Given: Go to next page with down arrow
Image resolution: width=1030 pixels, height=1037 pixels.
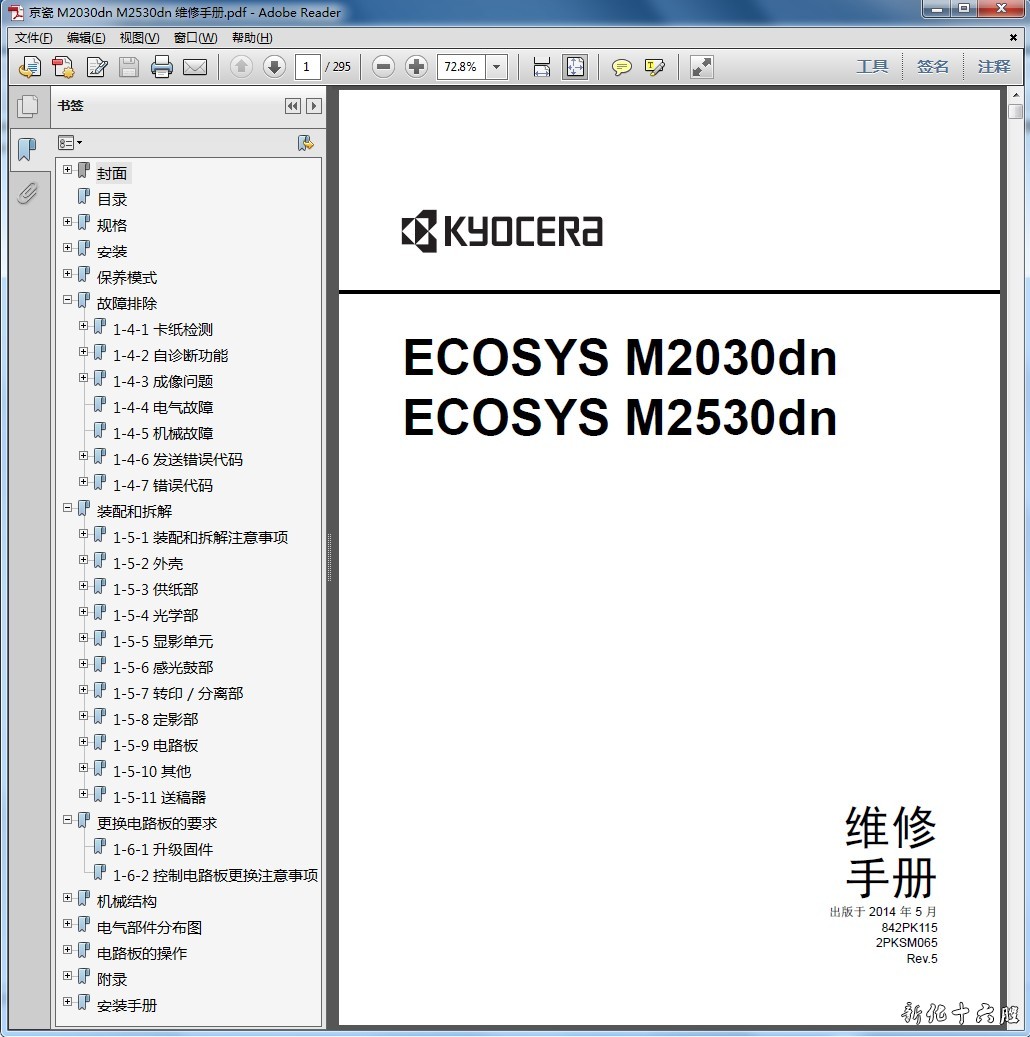Looking at the screenshot, I should point(274,67).
